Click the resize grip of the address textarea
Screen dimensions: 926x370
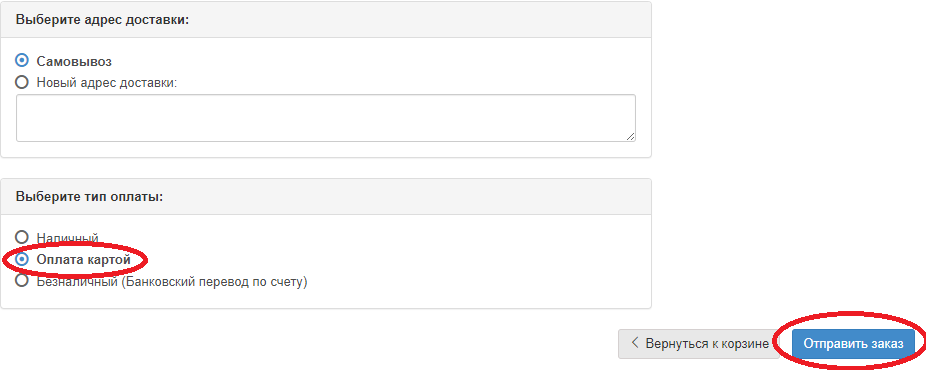click(631, 136)
